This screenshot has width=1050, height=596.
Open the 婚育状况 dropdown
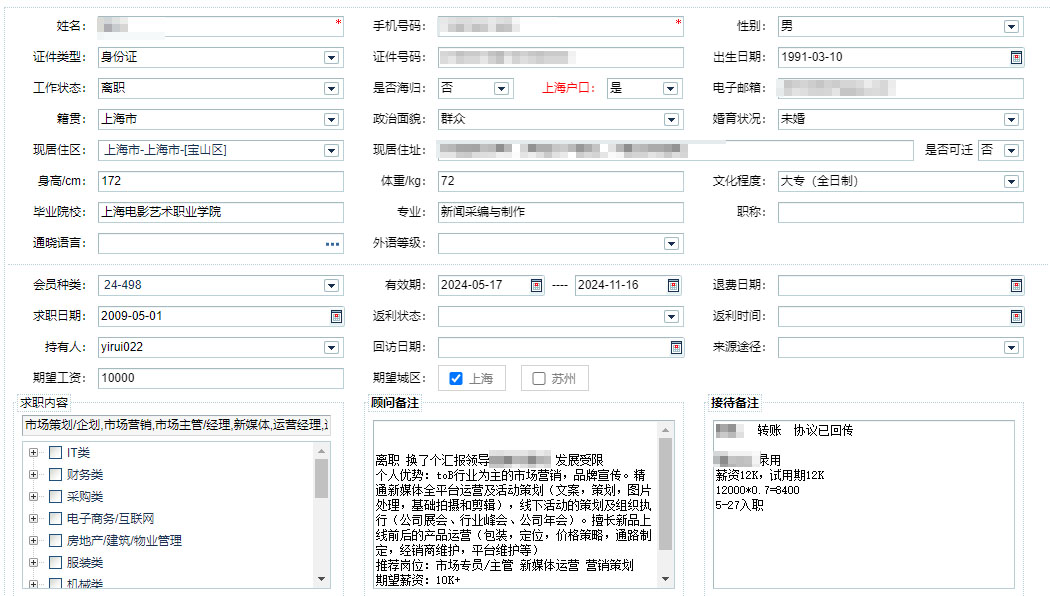click(1011, 120)
